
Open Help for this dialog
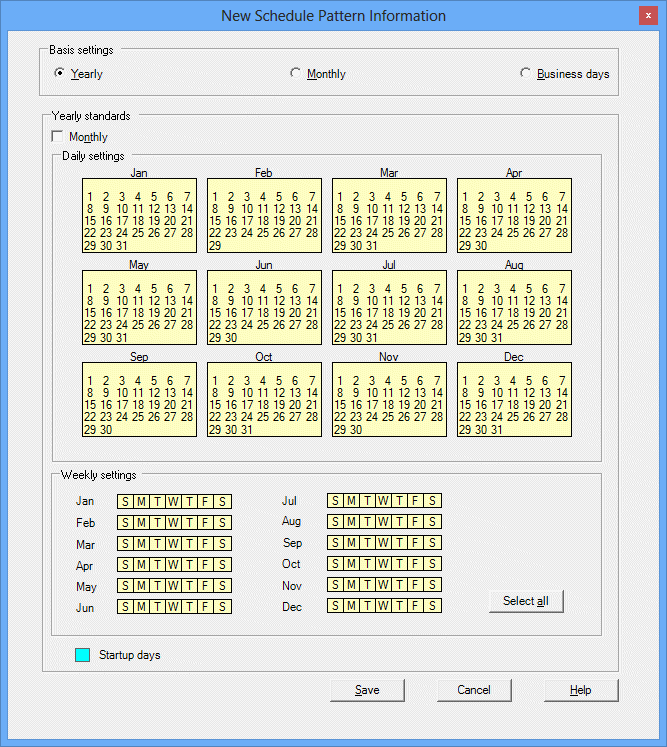[581, 690]
